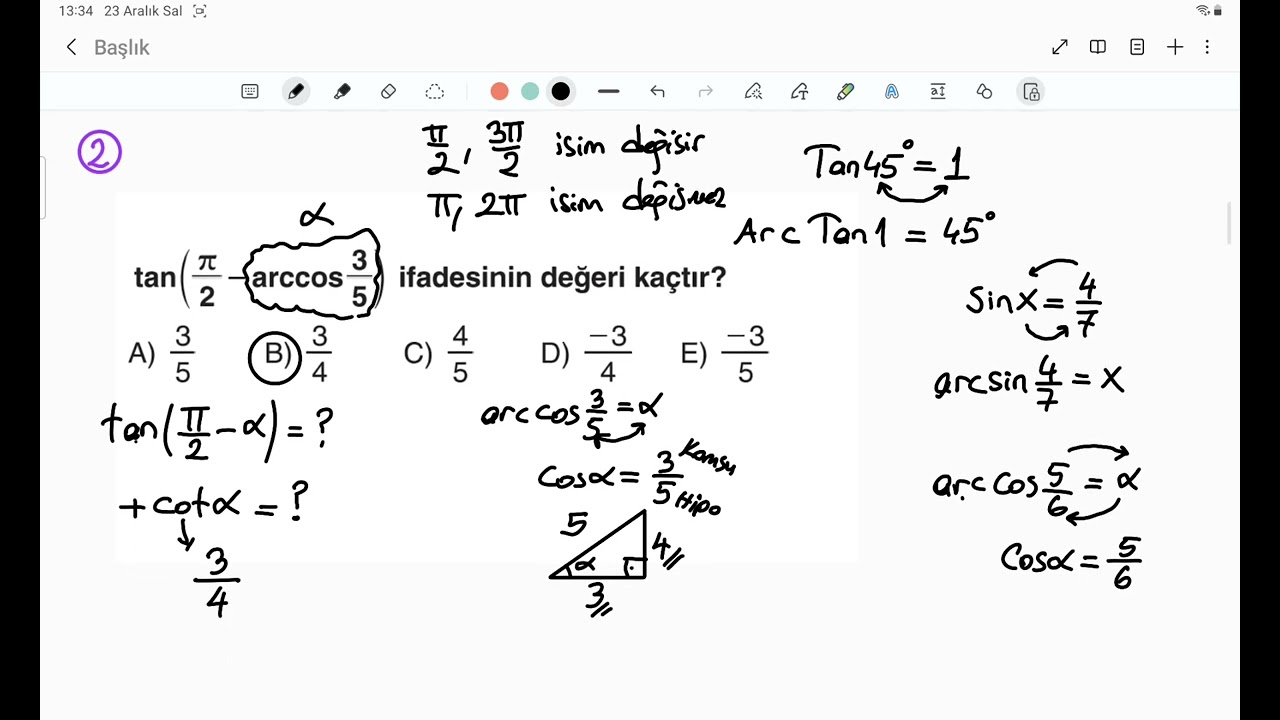1280x720 pixels.
Task: Toggle the lock drawing canvas button
Action: [x=1031, y=92]
